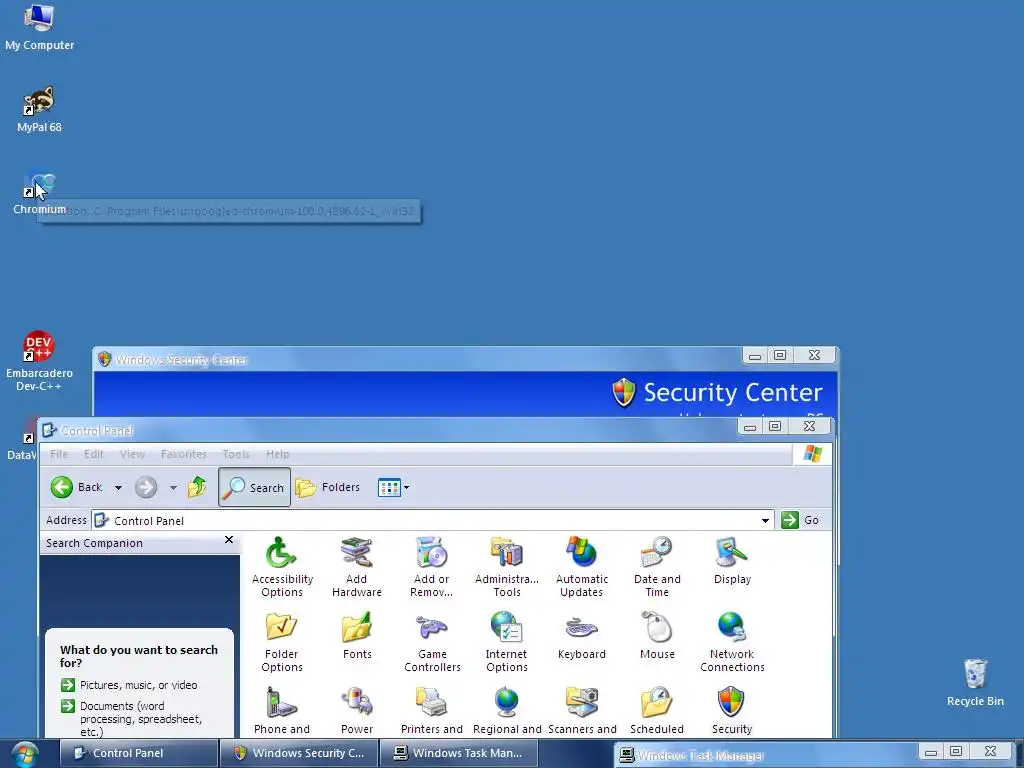Open Date and Time applet

click(657, 566)
